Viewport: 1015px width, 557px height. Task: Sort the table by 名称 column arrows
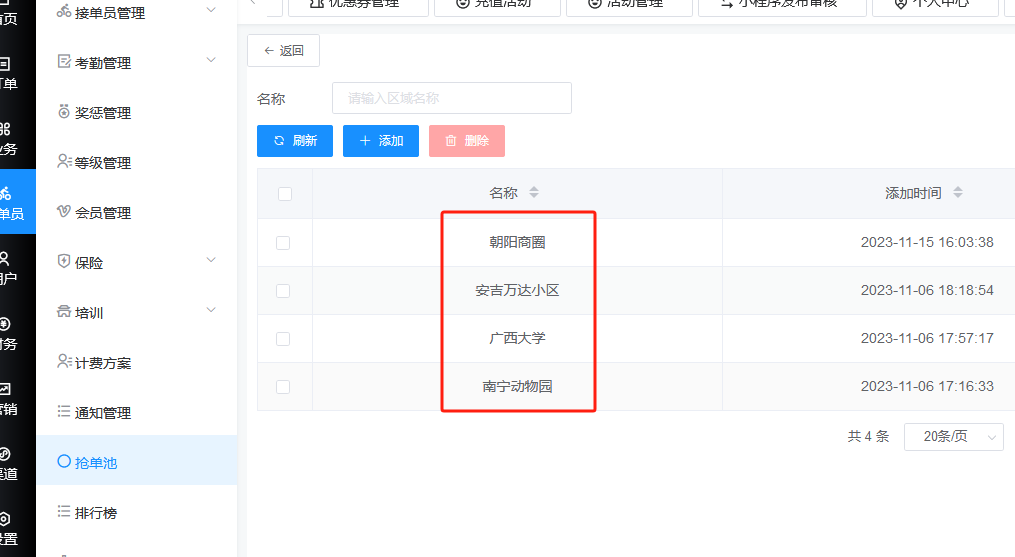click(x=534, y=192)
